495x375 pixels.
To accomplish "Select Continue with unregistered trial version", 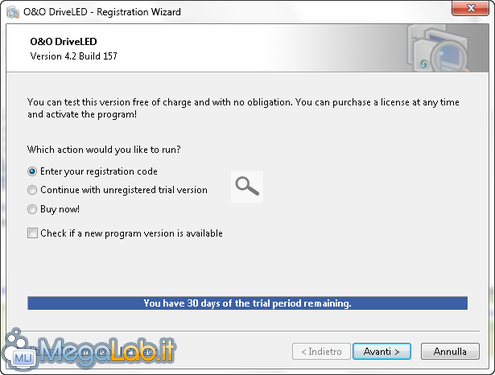I will click(32, 190).
